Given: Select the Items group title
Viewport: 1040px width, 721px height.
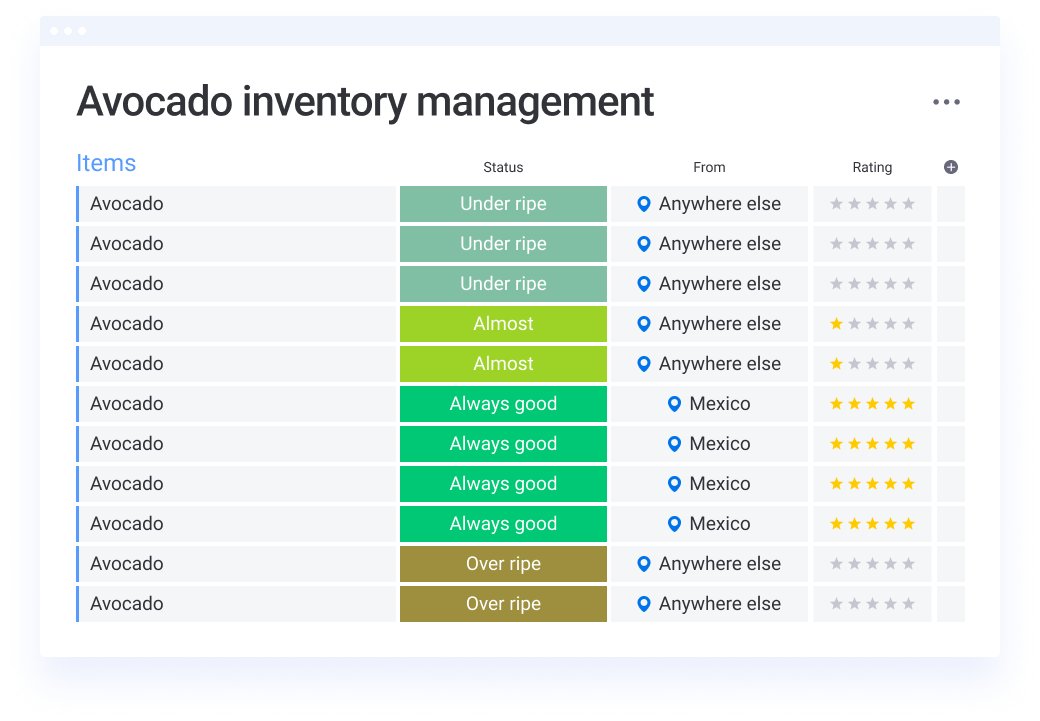Looking at the screenshot, I should (106, 163).
